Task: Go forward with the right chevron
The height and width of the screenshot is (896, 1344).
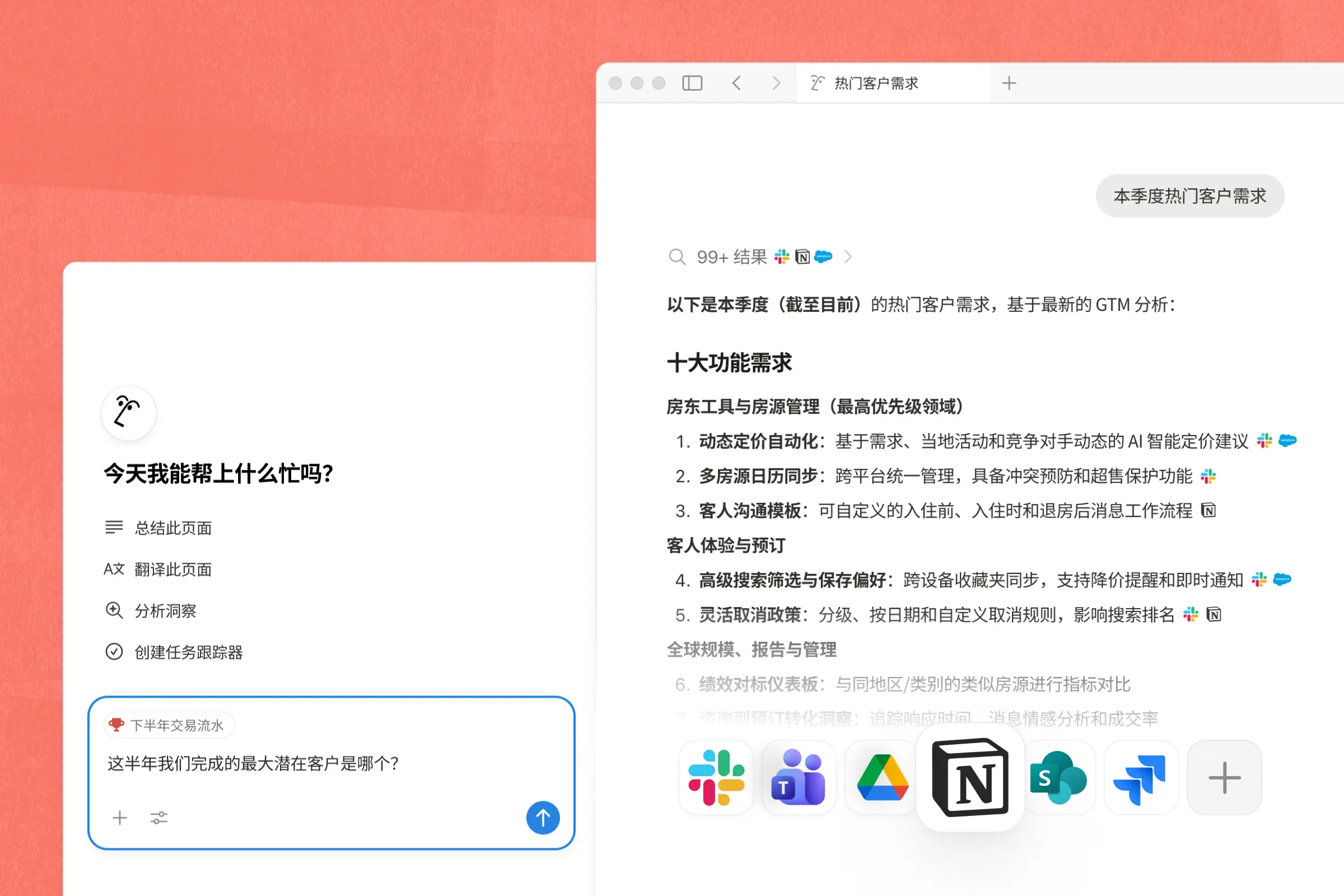Action: (x=776, y=83)
